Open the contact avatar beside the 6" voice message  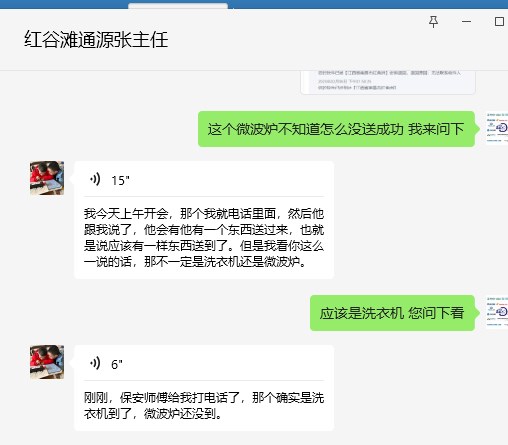(x=47, y=362)
